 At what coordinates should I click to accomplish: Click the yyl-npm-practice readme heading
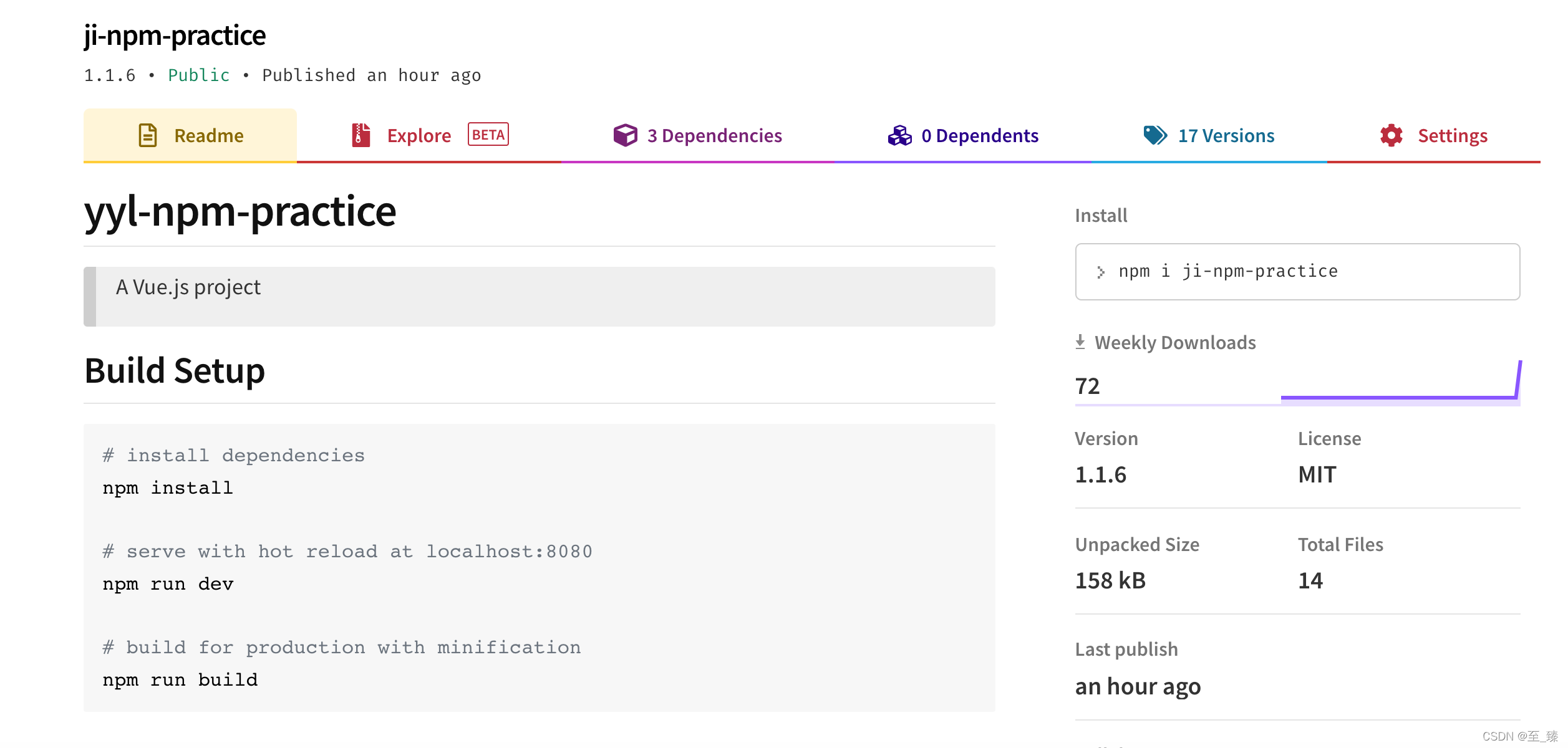(240, 211)
